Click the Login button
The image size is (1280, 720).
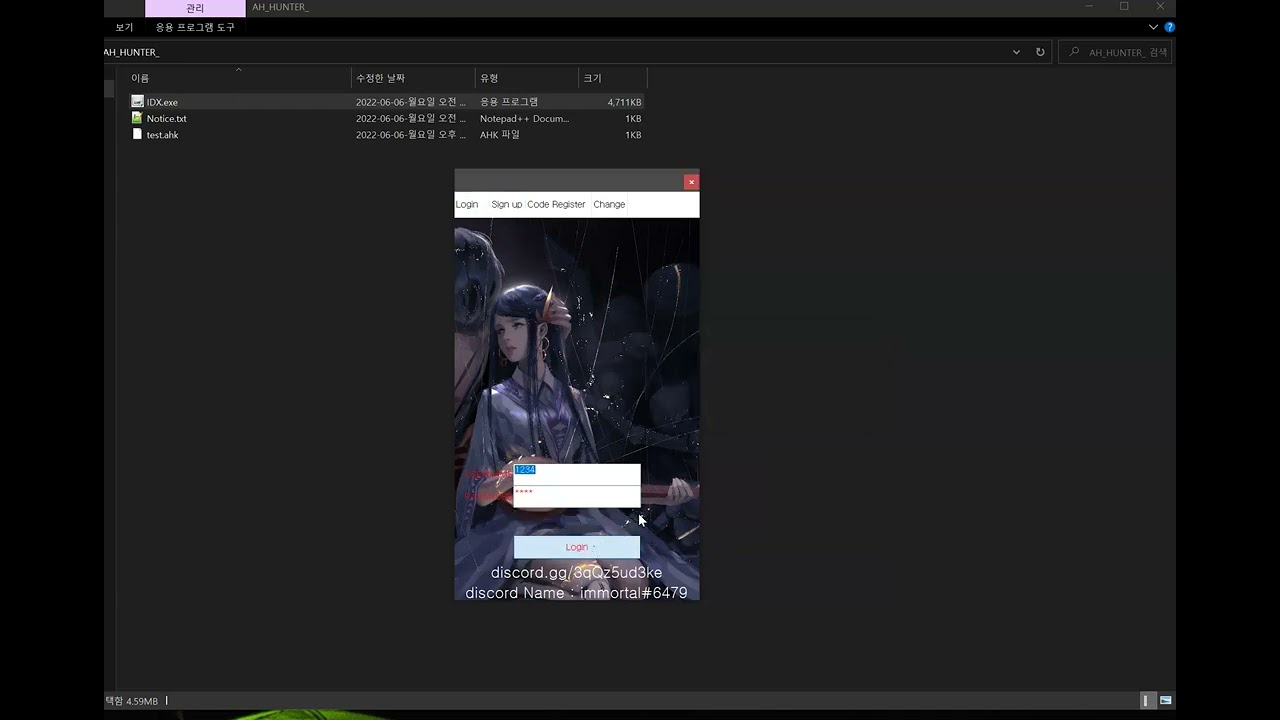point(577,547)
